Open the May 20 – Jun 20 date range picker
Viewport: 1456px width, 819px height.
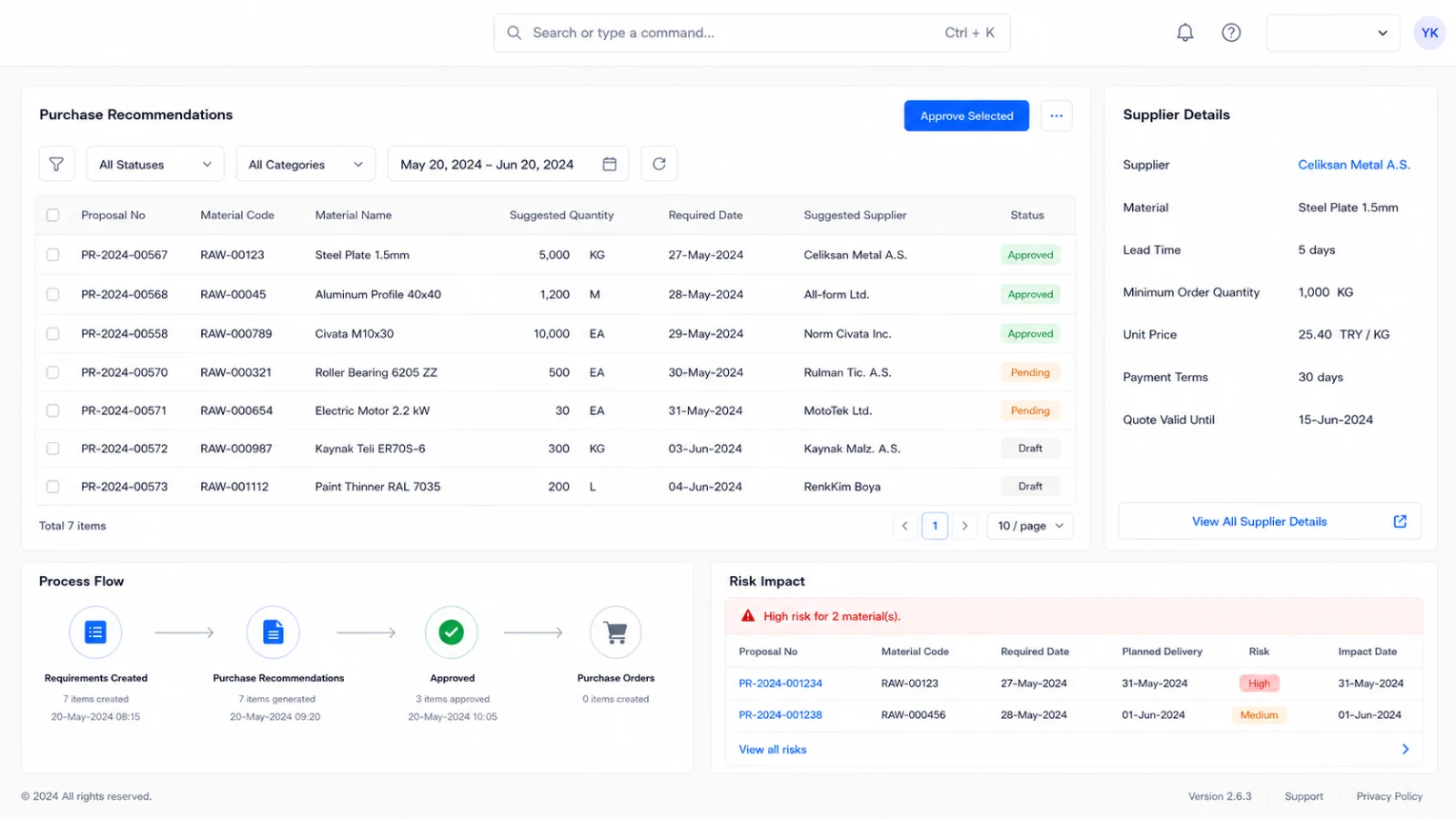coord(509,164)
